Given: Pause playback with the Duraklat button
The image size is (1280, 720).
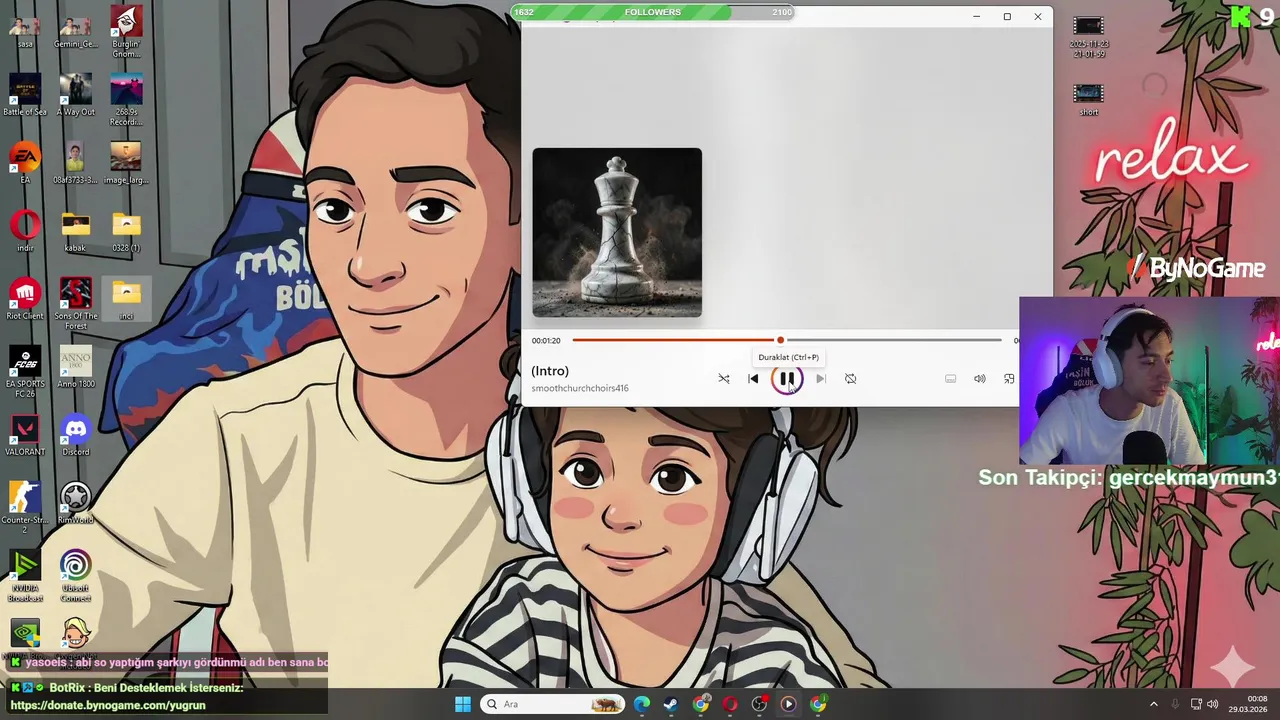Looking at the screenshot, I should click(x=787, y=379).
